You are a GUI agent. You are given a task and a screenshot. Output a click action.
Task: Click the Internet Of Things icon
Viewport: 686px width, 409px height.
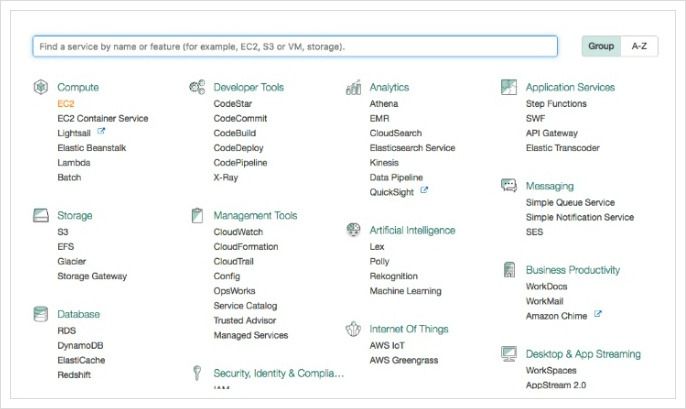tap(354, 329)
